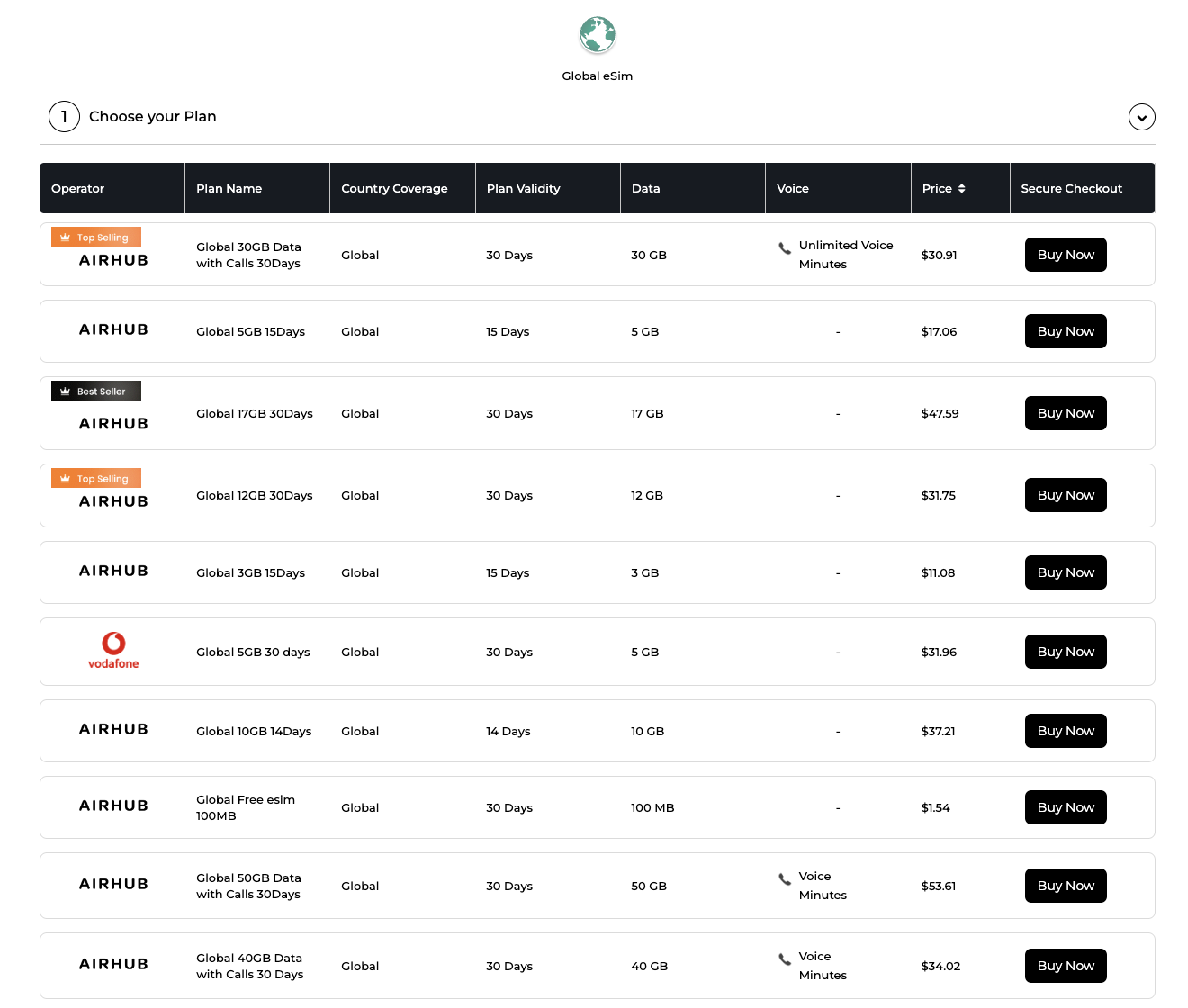The image size is (1188, 1008).
Task: Buy the Vodafone Global 5GB 30 days plan
Action: [1066, 652]
